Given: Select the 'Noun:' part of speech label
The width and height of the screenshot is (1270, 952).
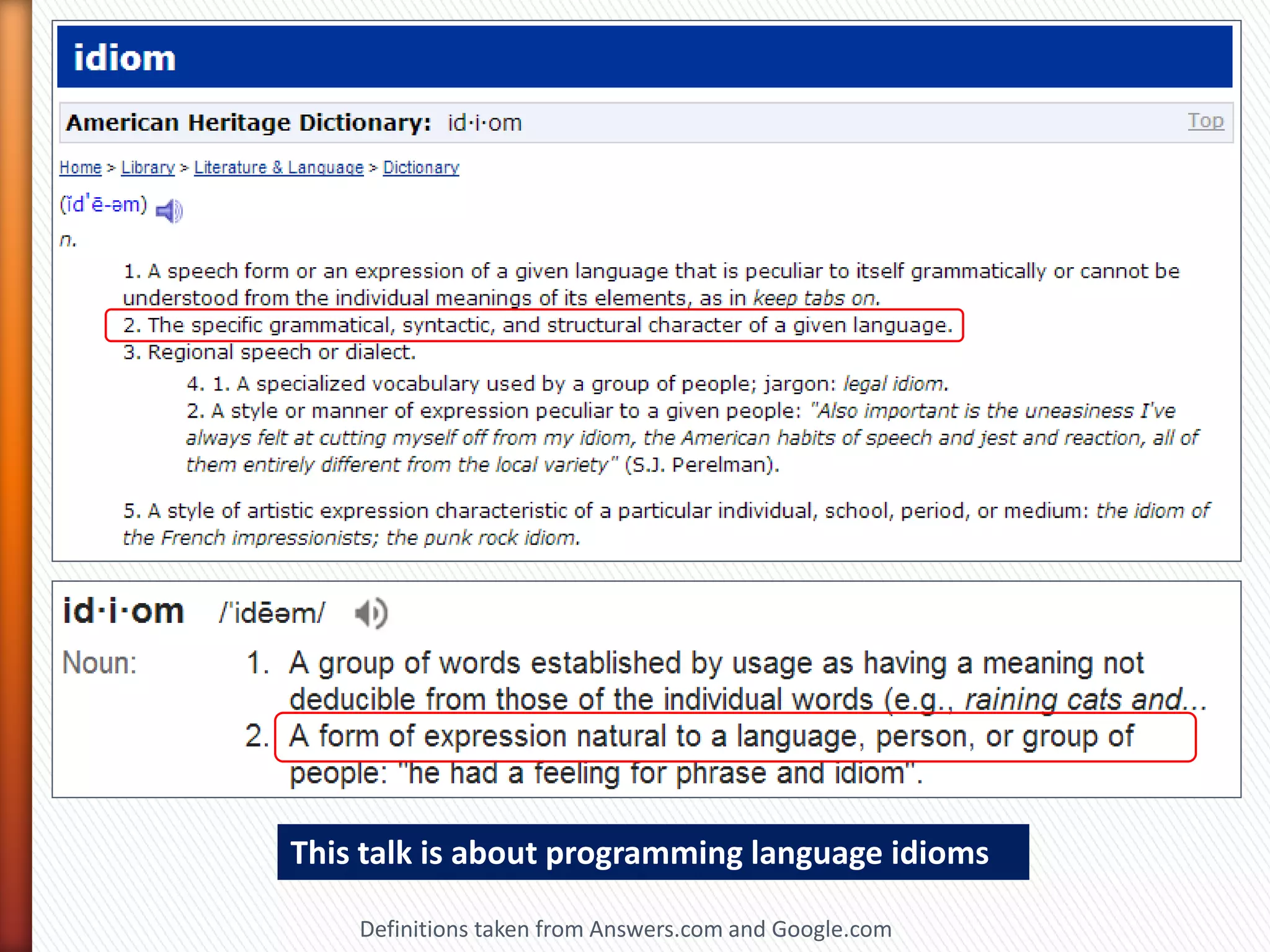Looking at the screenshot, I should [100, 663].
